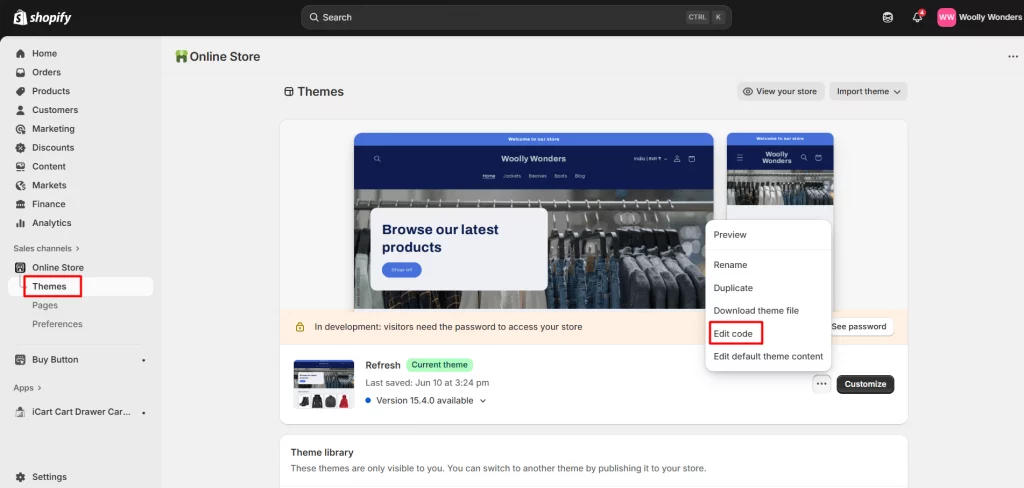1024x488 pixels.
Task: Click the three-dot button beside Customize
Action: click(822, 384)
